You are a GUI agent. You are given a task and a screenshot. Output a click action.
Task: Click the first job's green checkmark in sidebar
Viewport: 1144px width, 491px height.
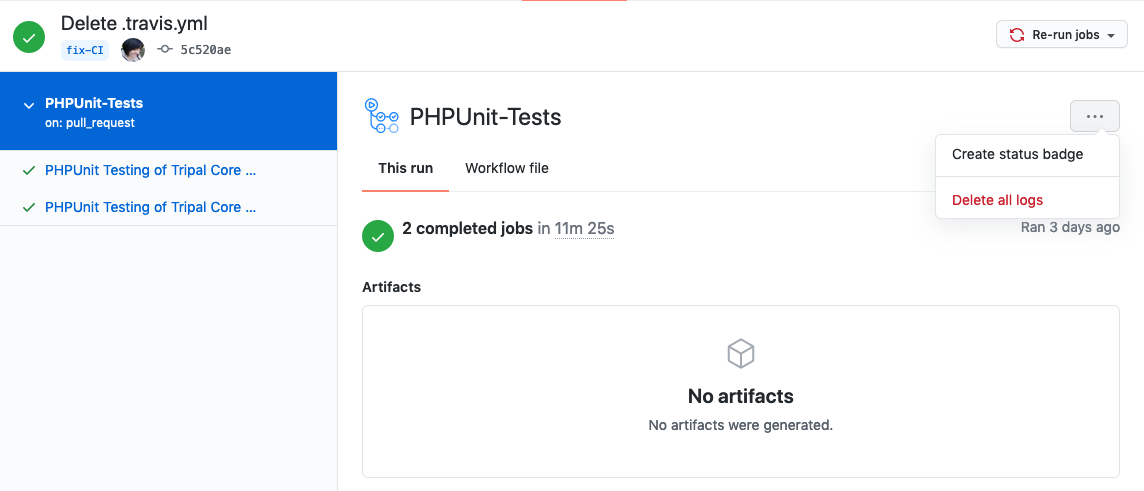coord(29,170)
